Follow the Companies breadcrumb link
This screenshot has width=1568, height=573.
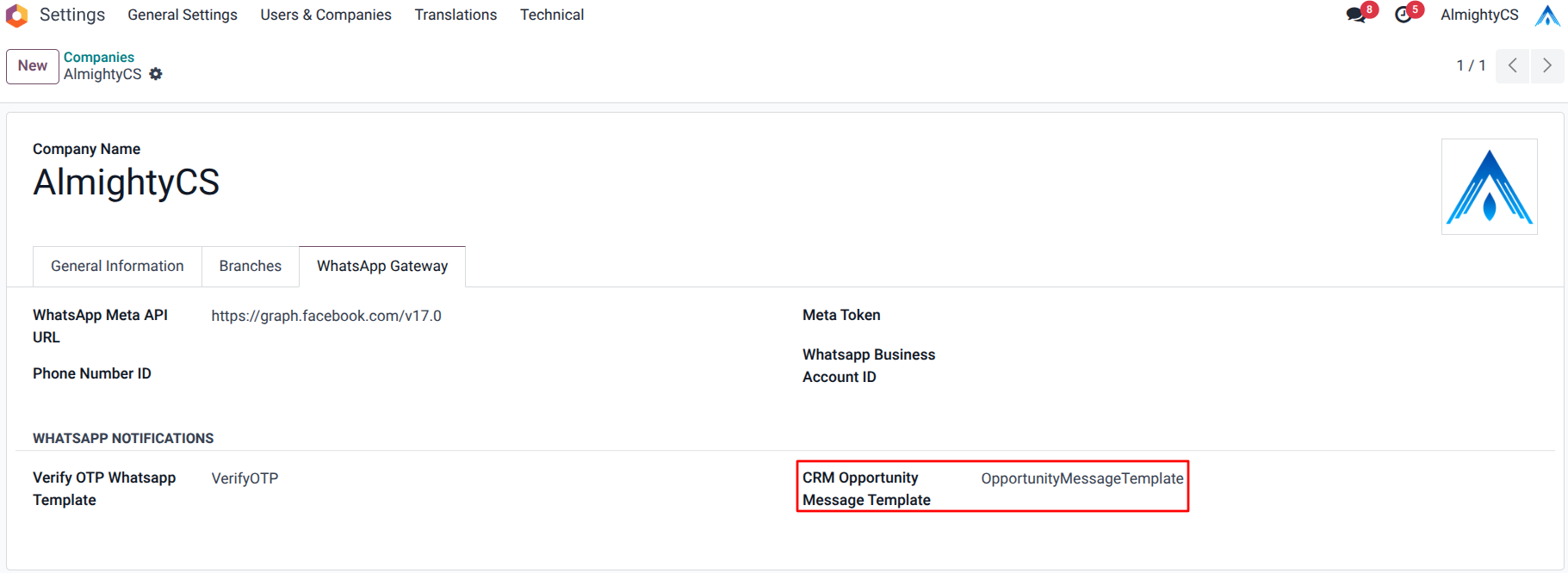click(x=99, y=57)
